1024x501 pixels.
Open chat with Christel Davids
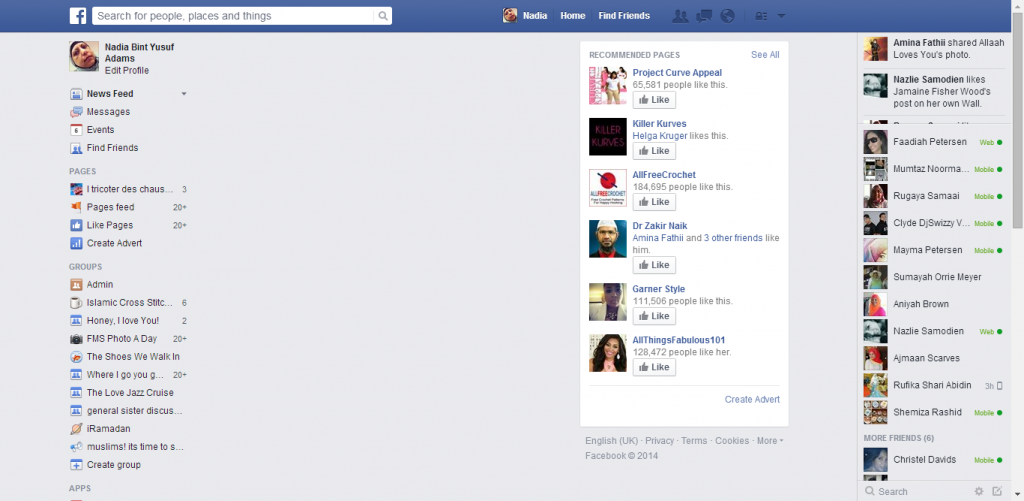tap(934, 460)
